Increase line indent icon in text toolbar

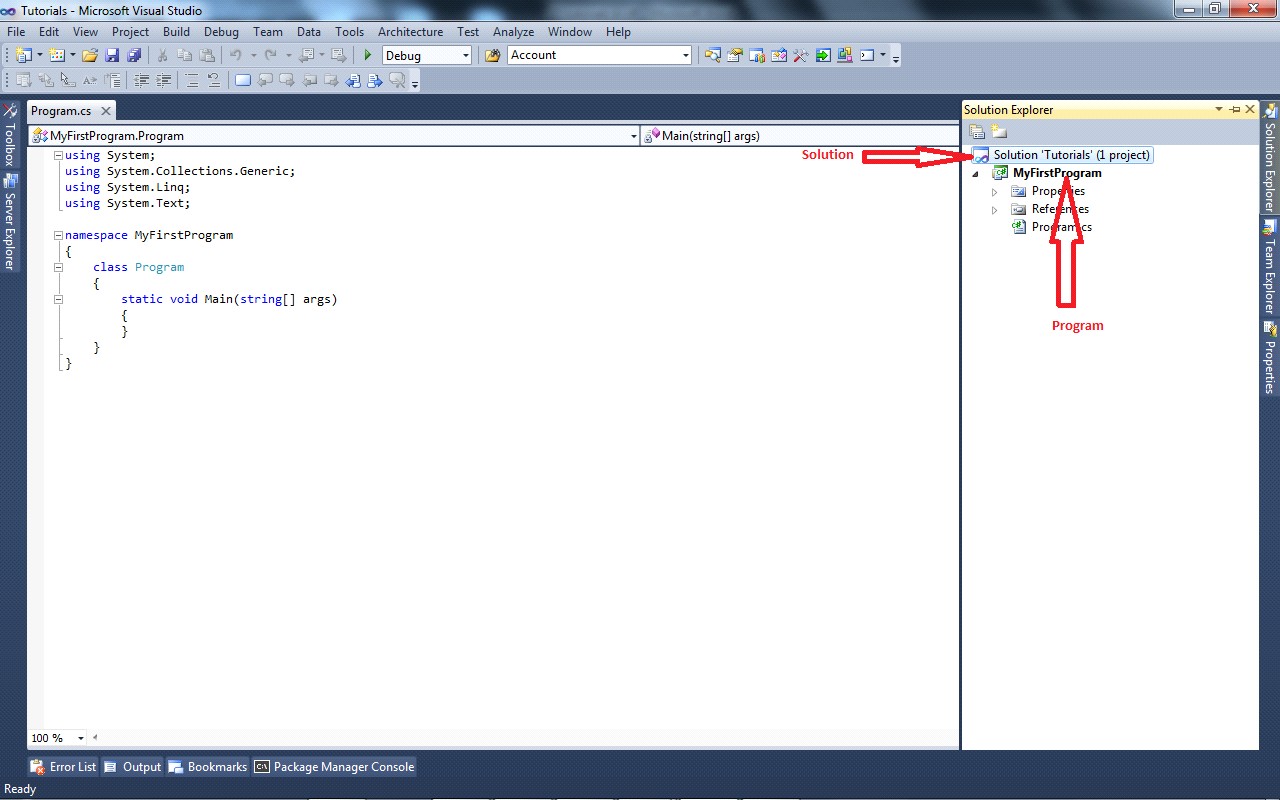pos(164,80)
